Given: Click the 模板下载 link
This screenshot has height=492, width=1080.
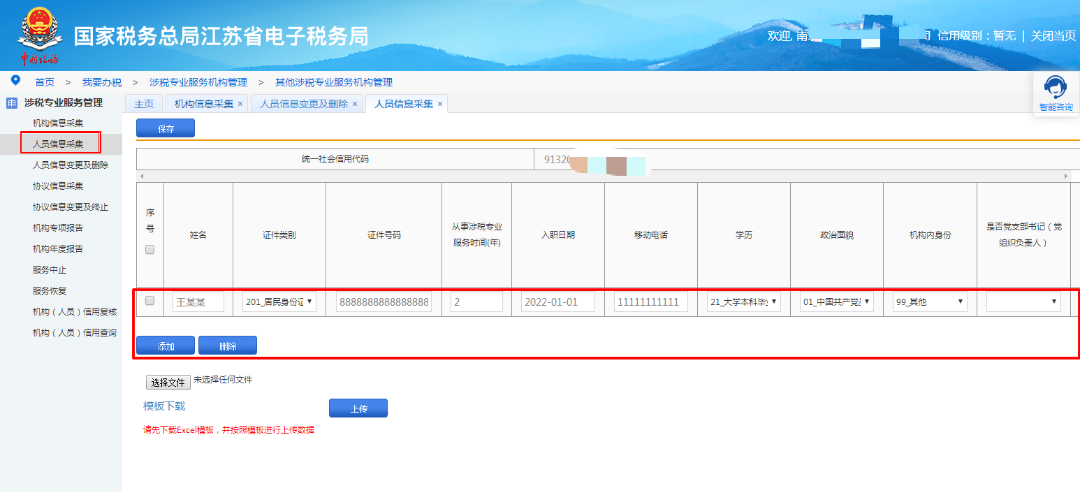Looking at the screenshot, I should [164, 406].
